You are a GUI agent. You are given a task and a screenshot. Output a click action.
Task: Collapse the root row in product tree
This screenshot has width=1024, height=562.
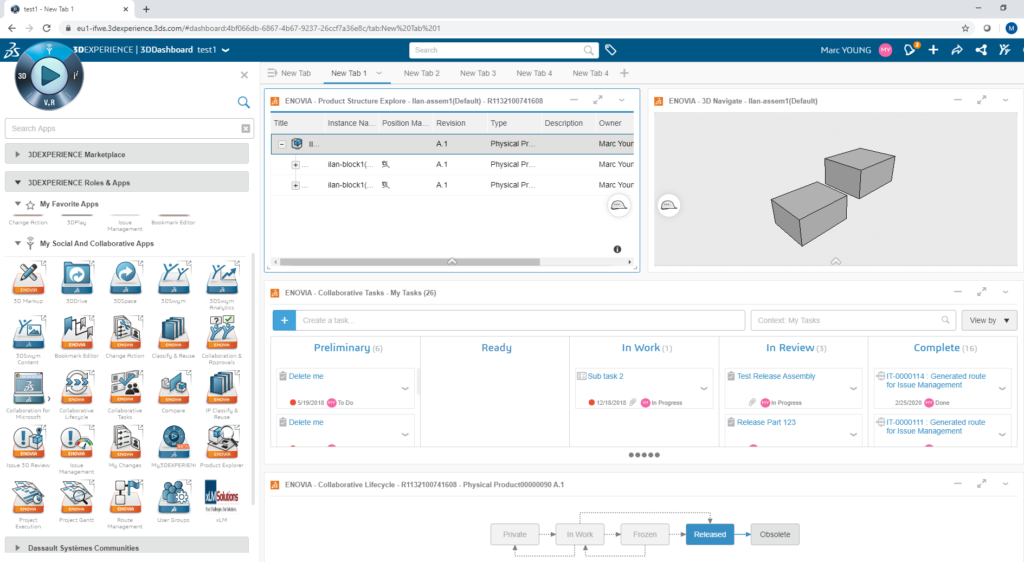coord(282,144)
